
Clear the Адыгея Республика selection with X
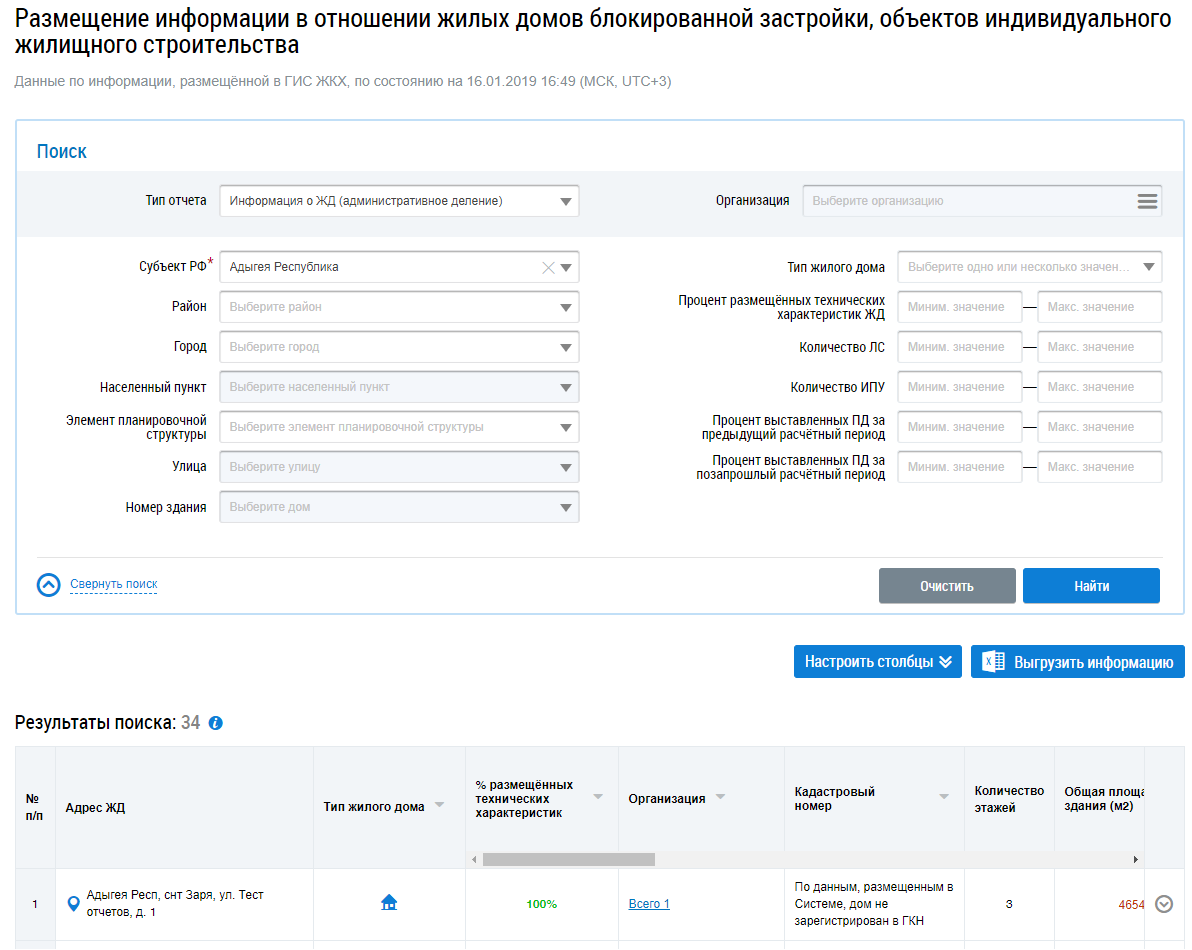[x=548, y=267]
